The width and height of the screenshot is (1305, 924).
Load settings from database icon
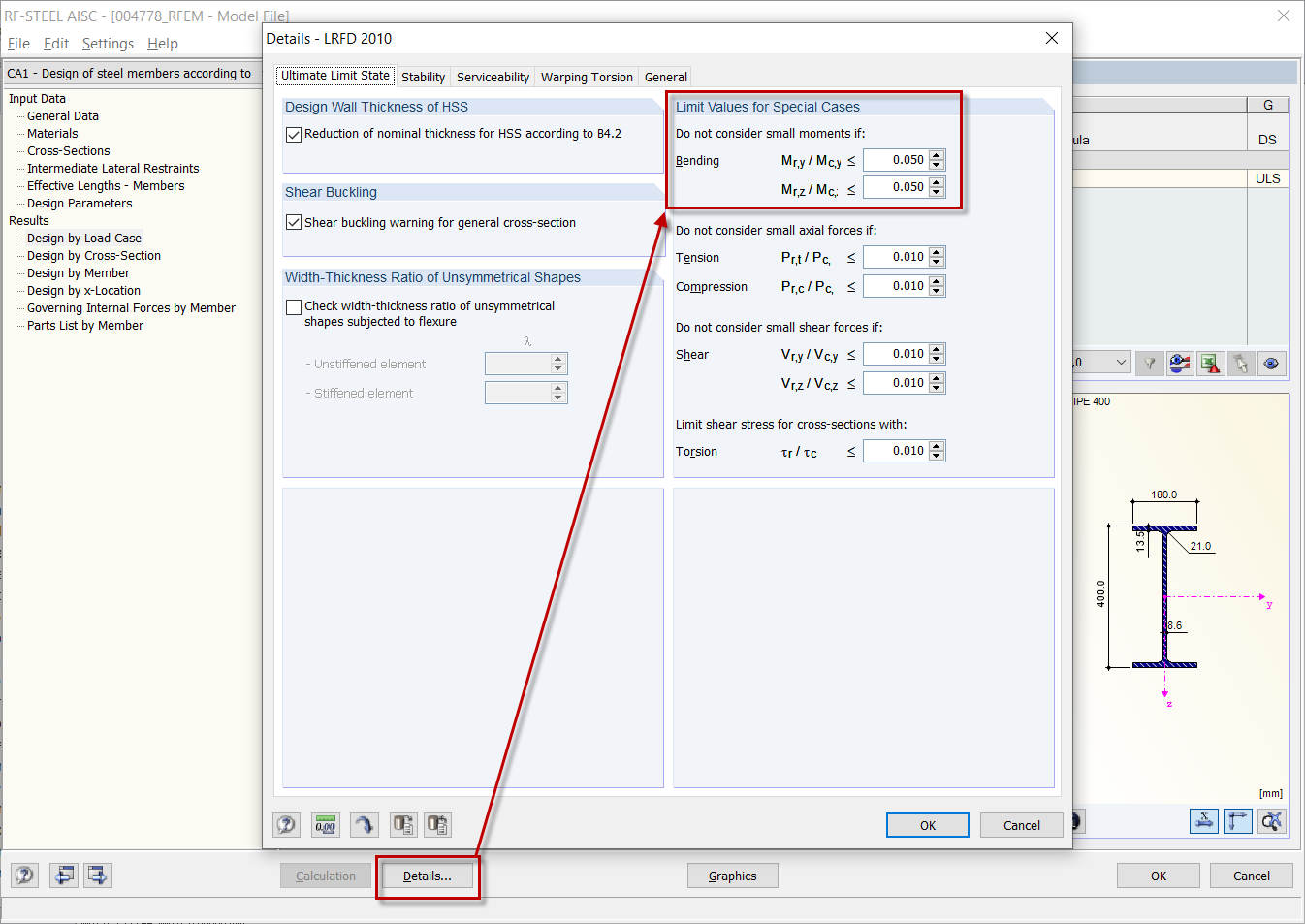437,824
